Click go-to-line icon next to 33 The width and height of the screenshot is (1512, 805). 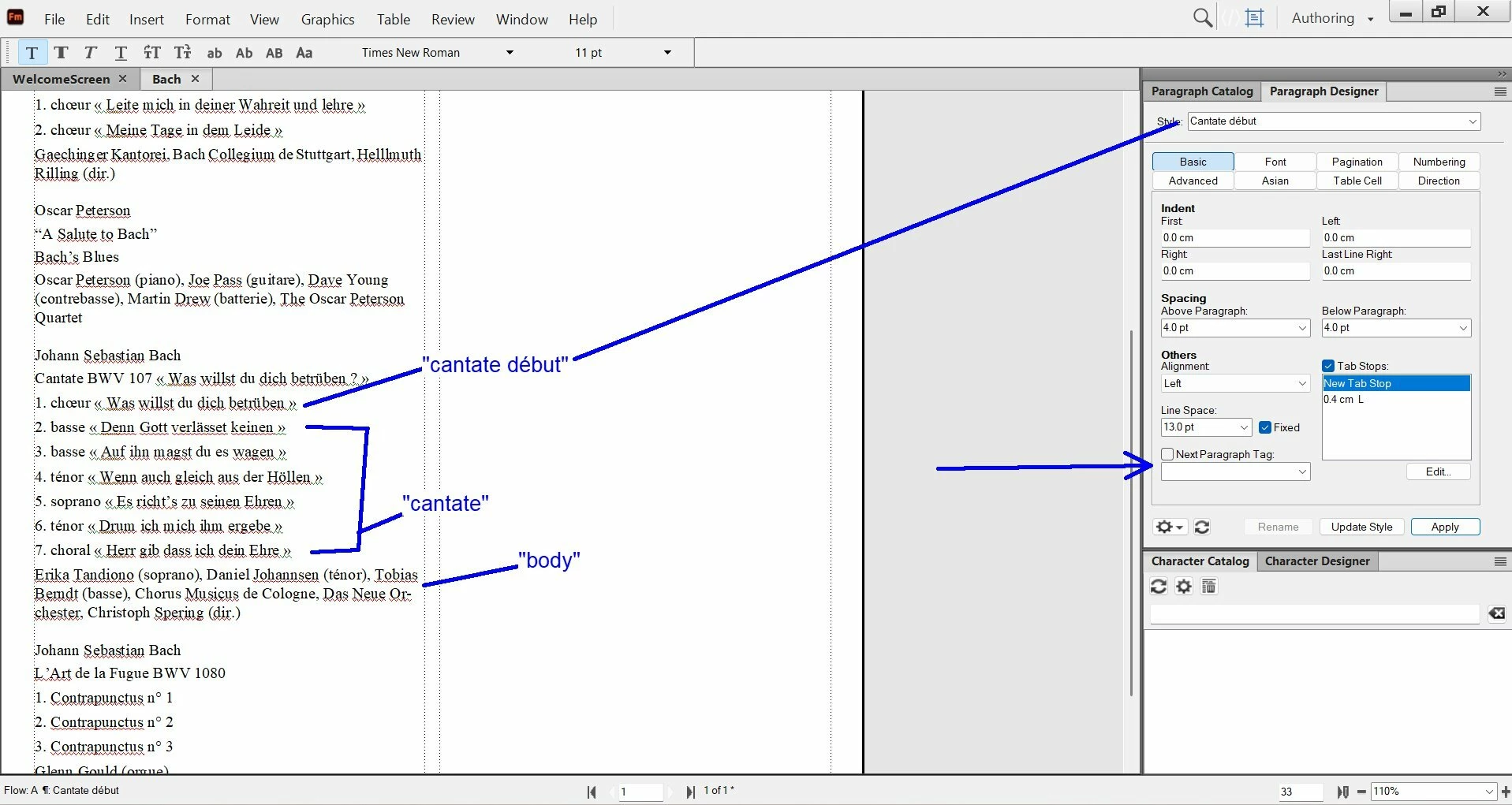pyautogui.click(x=1342, y=792)
